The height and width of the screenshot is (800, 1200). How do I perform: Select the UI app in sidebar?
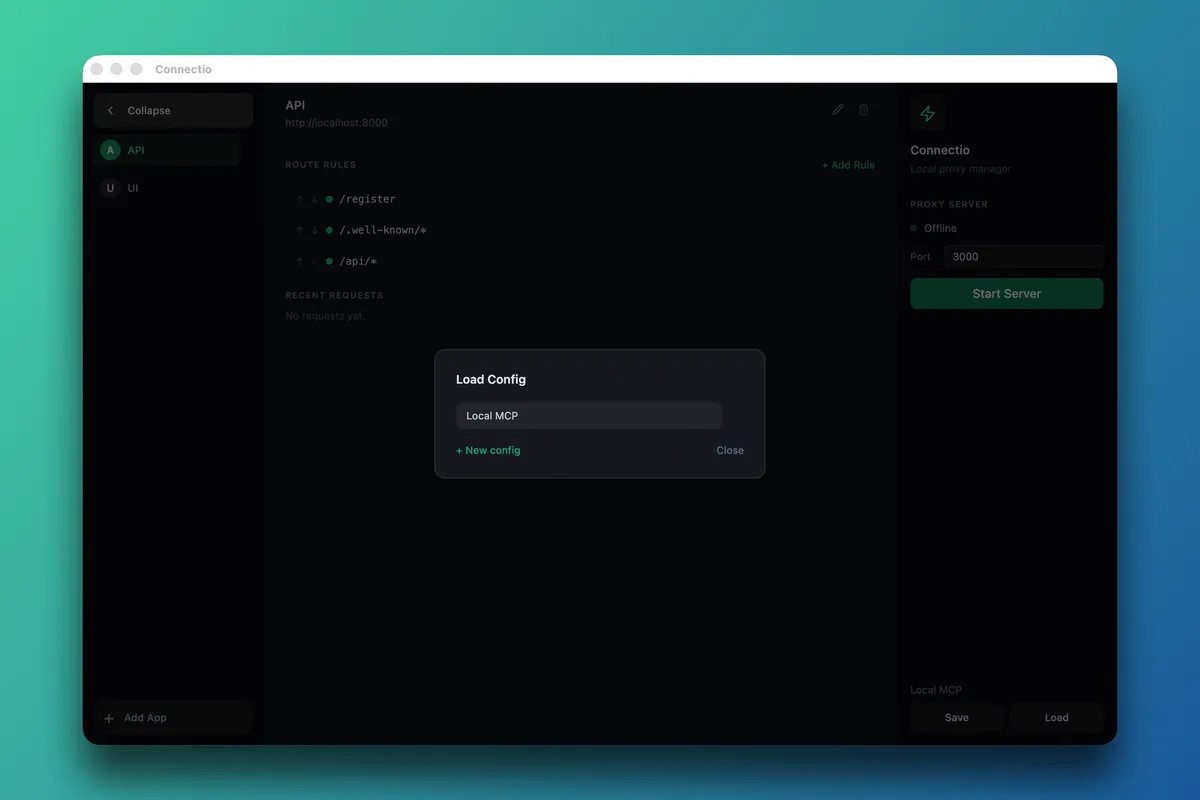click(168, 188)
